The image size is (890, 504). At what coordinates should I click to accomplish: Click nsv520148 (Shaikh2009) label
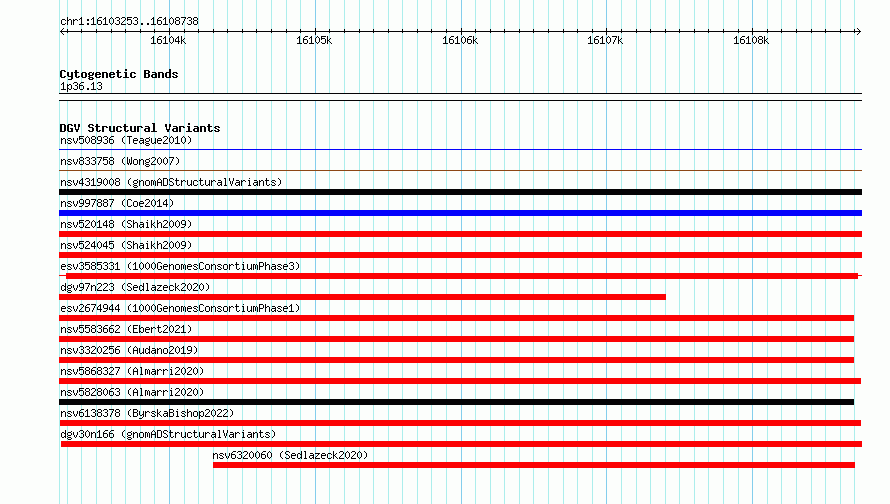[126, 224]
